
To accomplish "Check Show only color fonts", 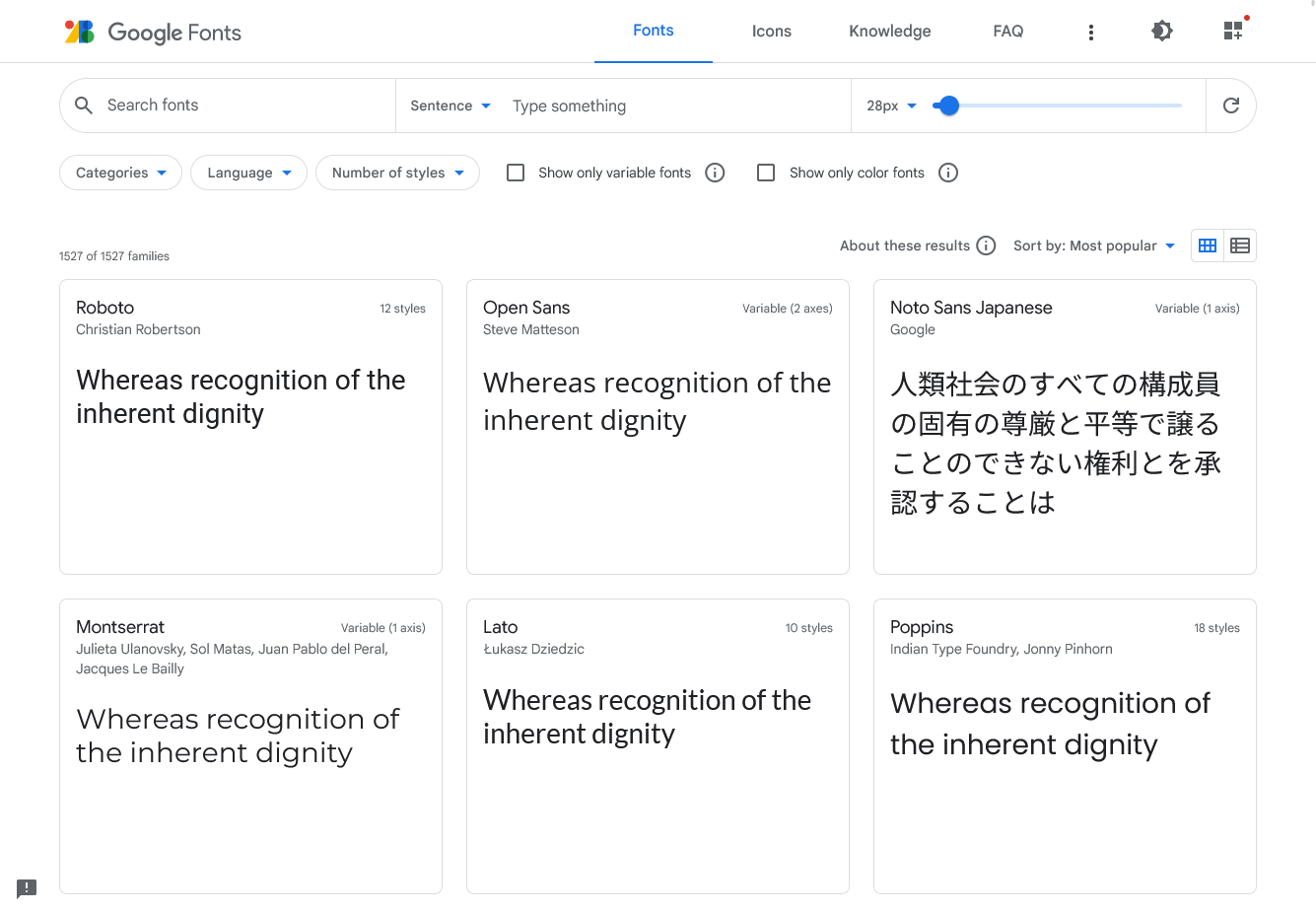I will 766,173.
